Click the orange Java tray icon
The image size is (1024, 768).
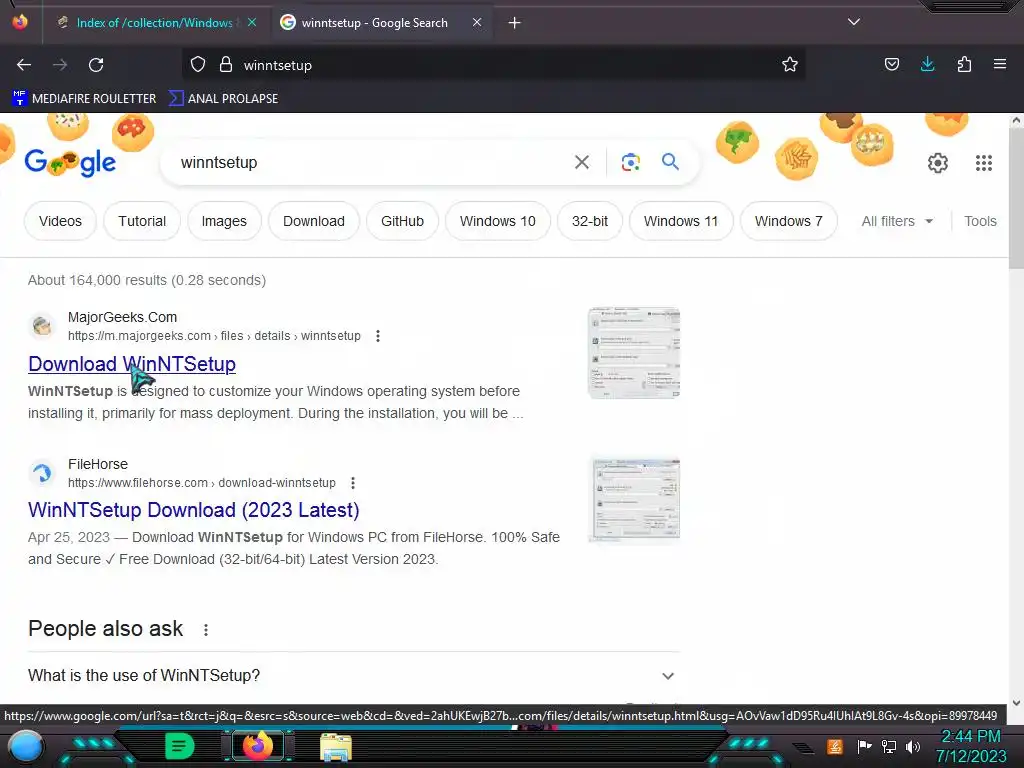tap(835, 746)
